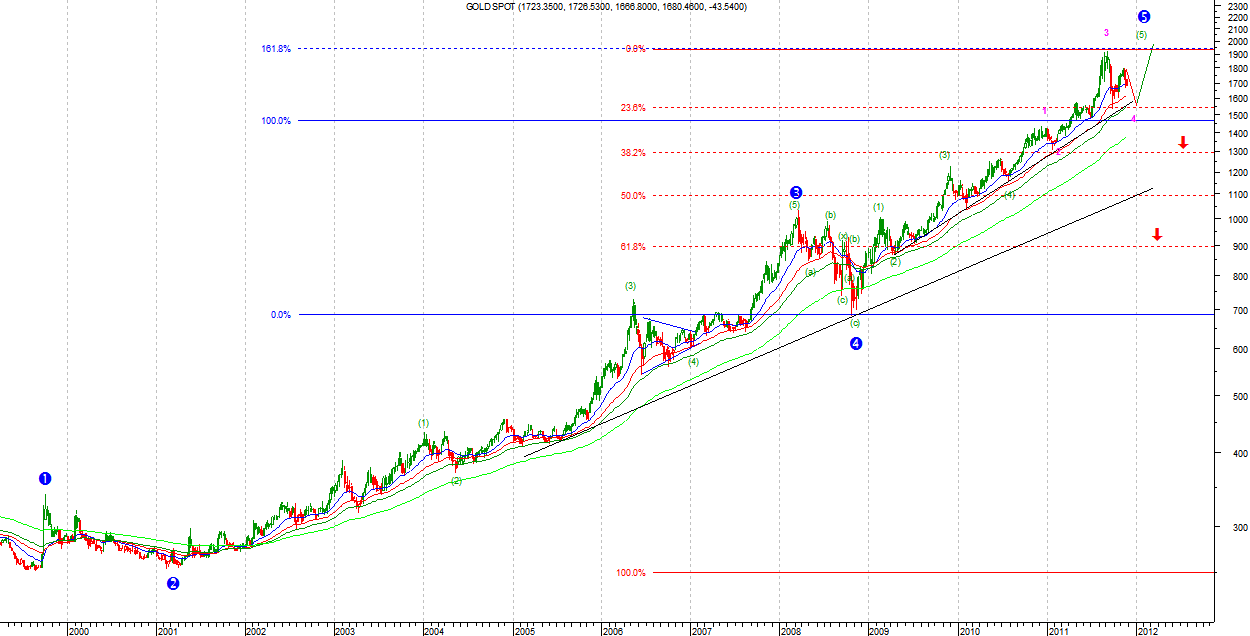
Task: Select the red 50.0% retracement label
Action: pyautogui.click(x=633, y=196)
